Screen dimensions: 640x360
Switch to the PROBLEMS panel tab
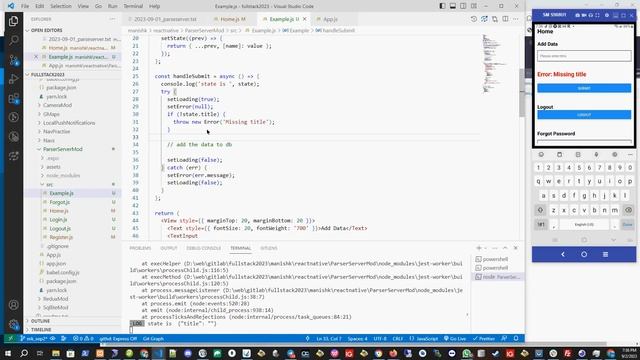point(140,248)
